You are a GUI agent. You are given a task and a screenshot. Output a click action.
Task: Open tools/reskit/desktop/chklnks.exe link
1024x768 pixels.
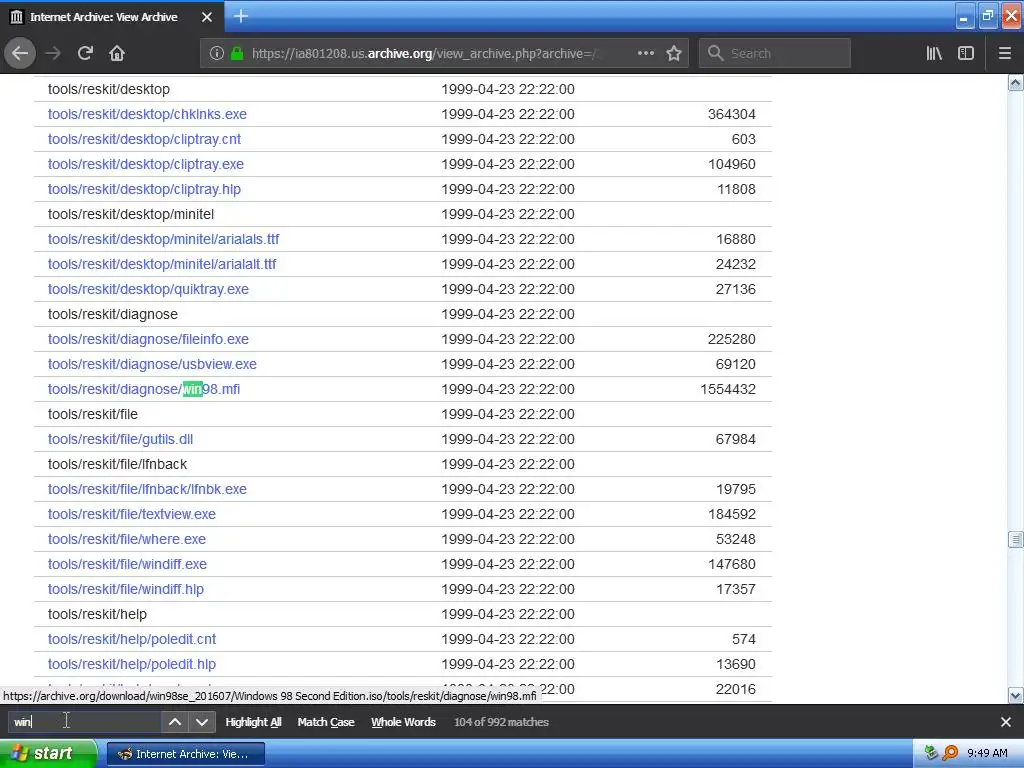(147, 114)
